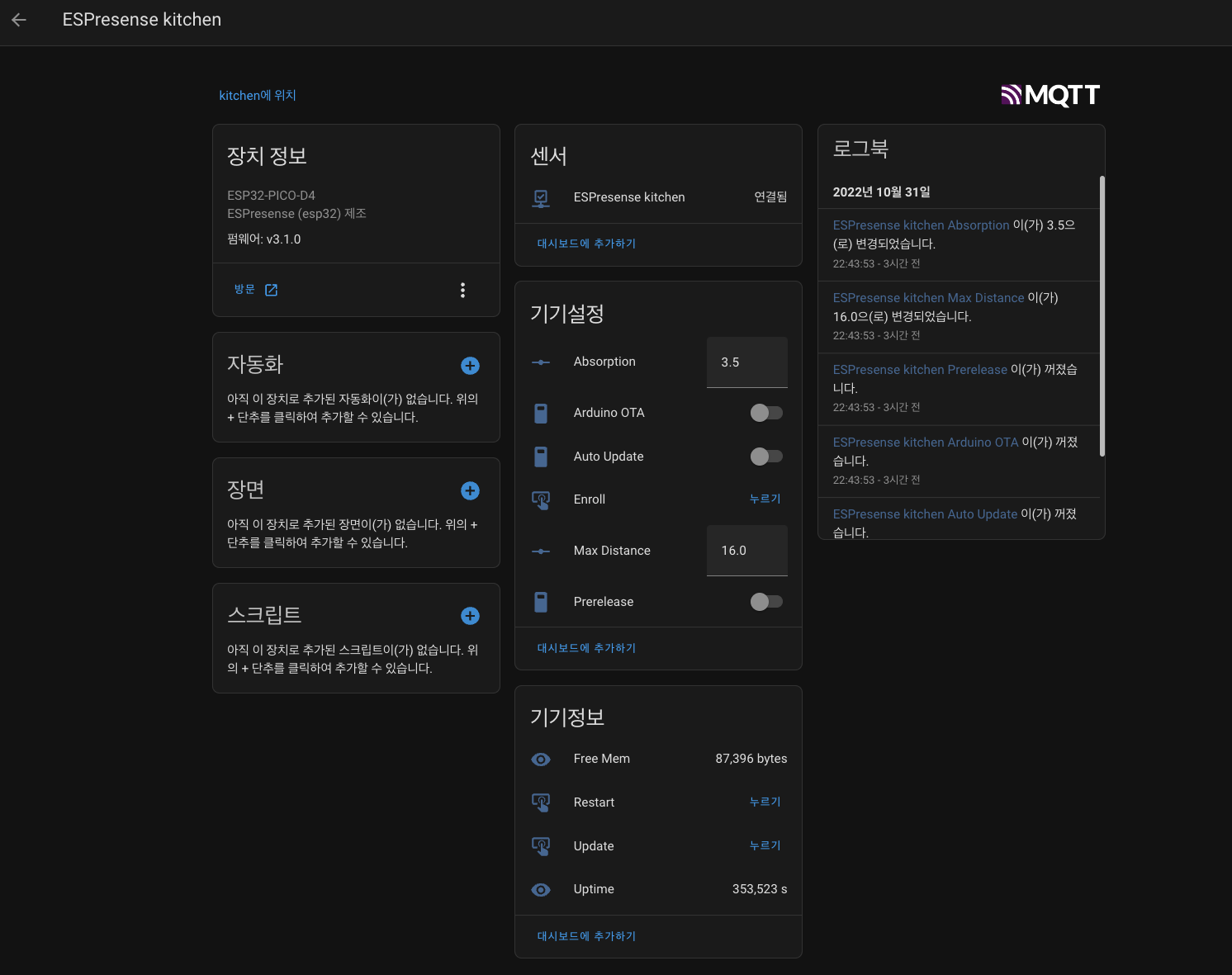Click the firmware text '펌웨어: v3.1.0'

coord(264,239)
